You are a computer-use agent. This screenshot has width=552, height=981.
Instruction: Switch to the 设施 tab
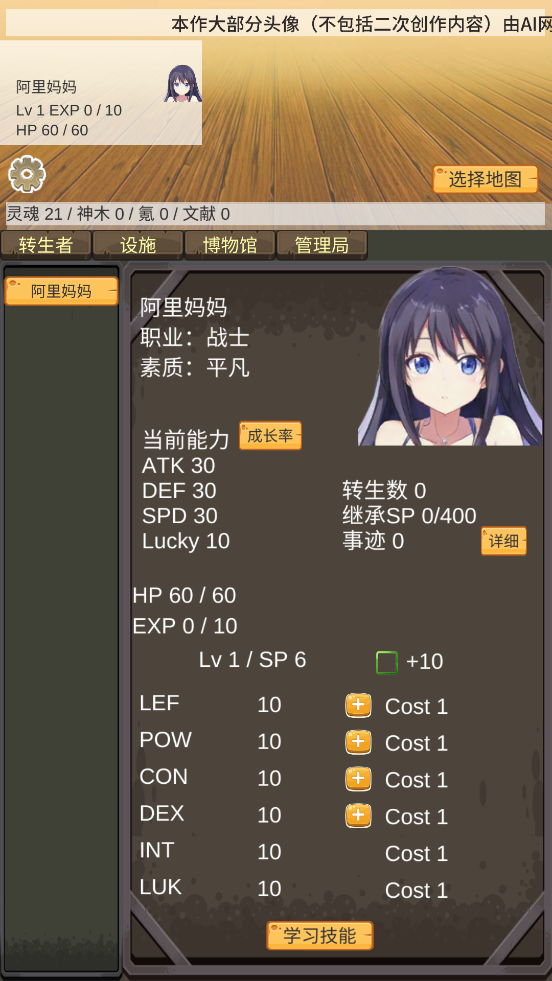(x=138, y=245)
